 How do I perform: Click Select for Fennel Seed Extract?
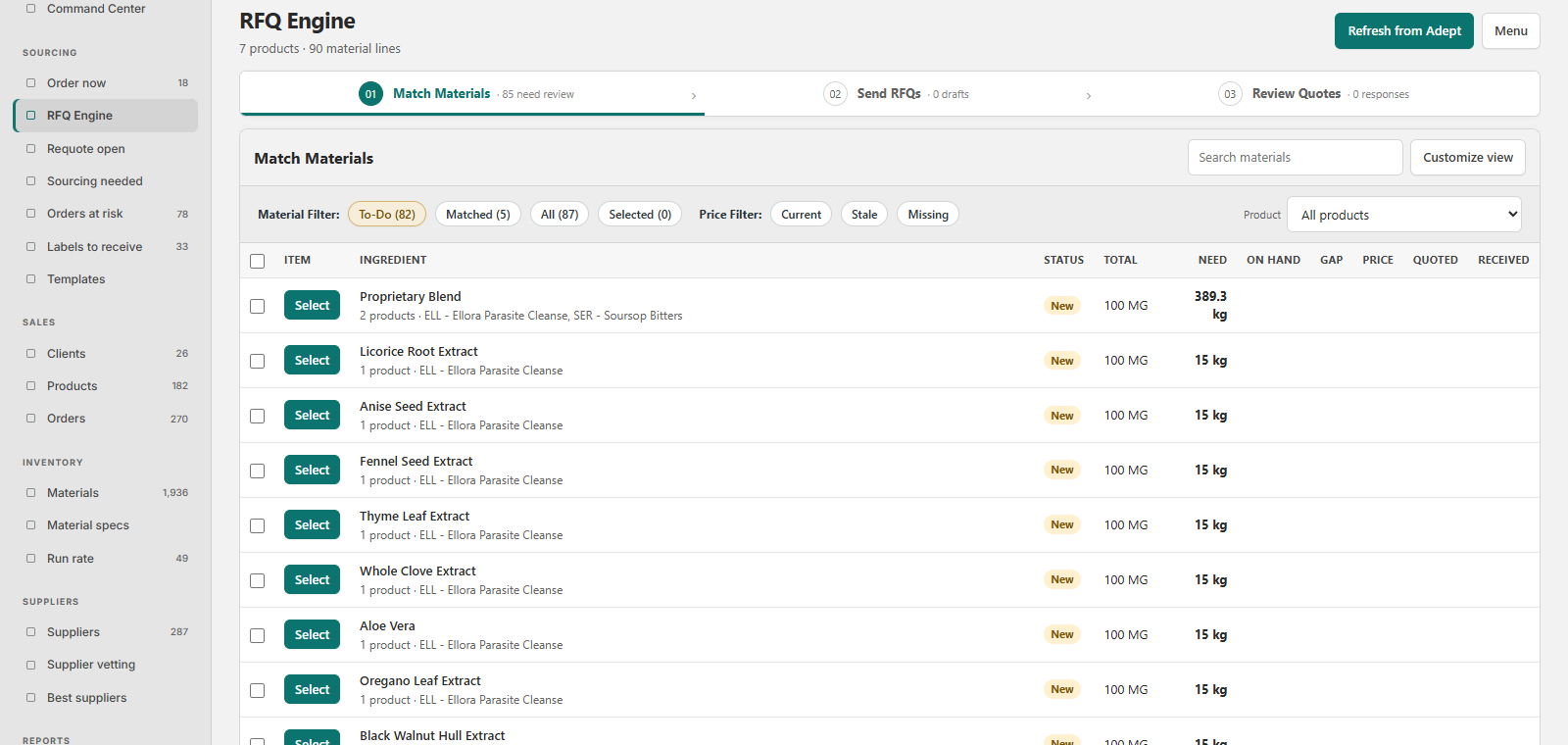pyautogui.click(x=313, y=471)
